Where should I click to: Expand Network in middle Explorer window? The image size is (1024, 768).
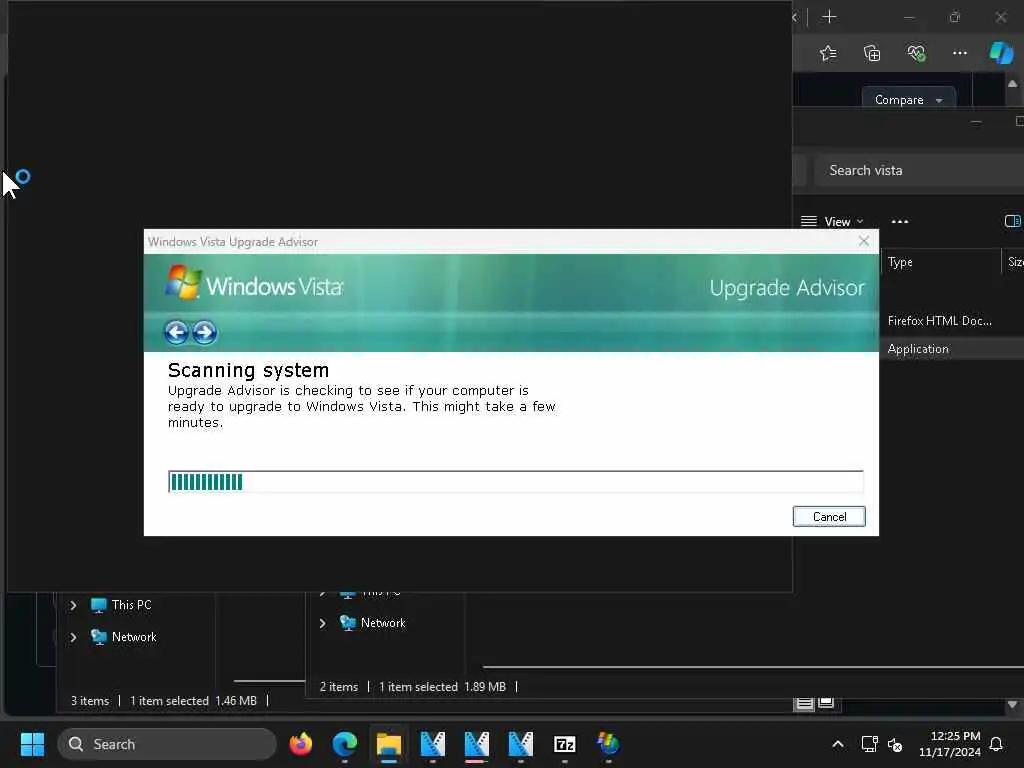(x=323, y=623)
